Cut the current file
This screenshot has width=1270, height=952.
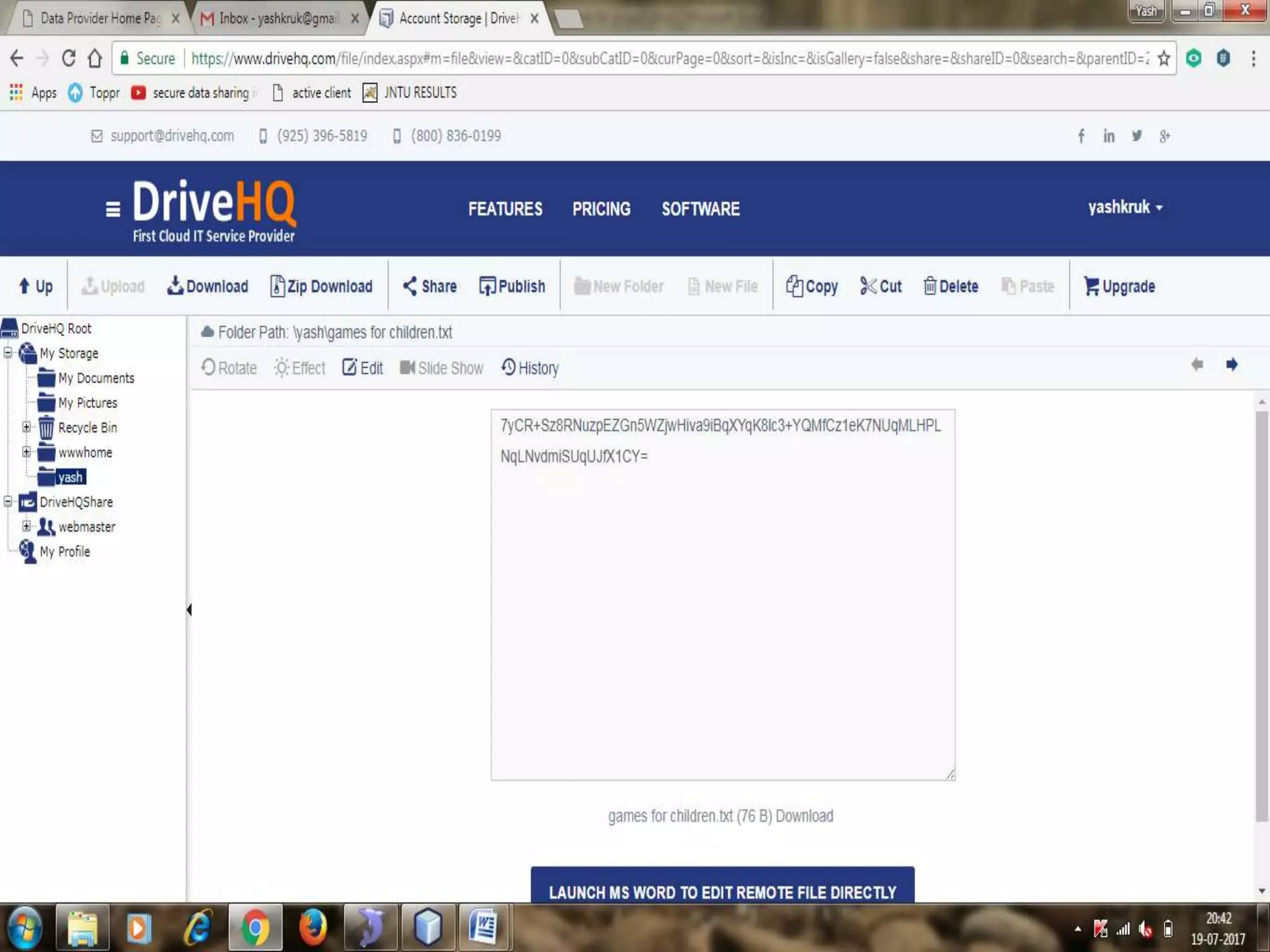point(880,286)
